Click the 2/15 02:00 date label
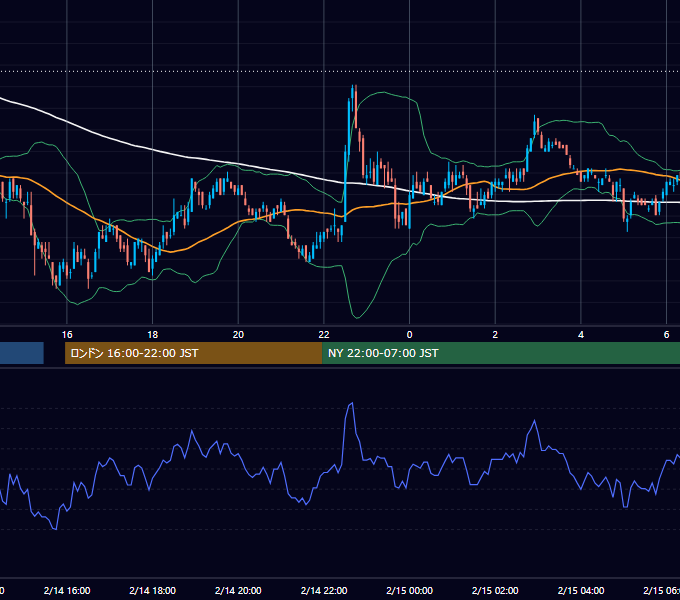 point(495,591)
